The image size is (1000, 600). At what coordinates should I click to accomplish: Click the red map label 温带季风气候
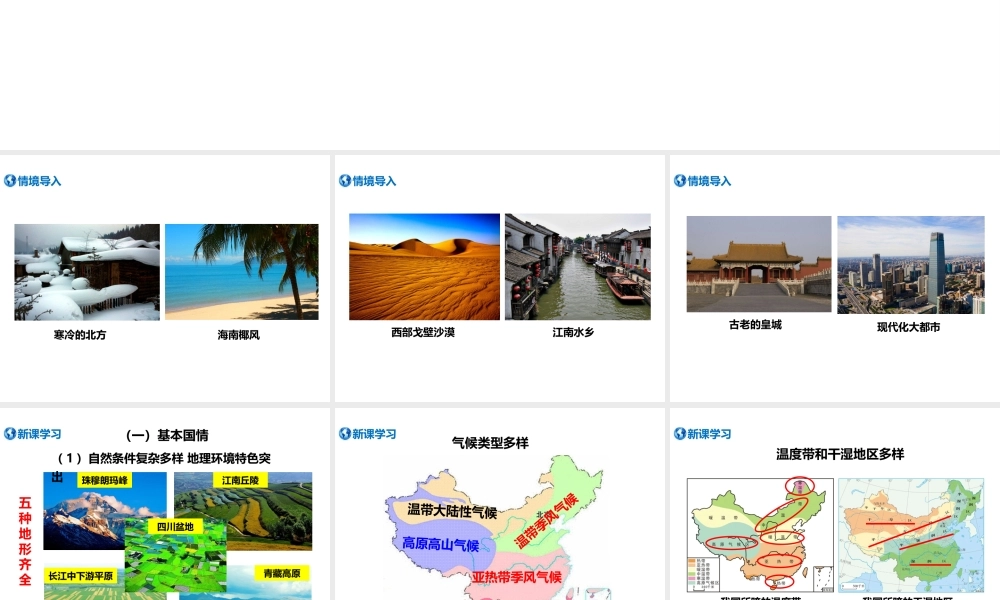pyautogui.click(x=547, y=521)
